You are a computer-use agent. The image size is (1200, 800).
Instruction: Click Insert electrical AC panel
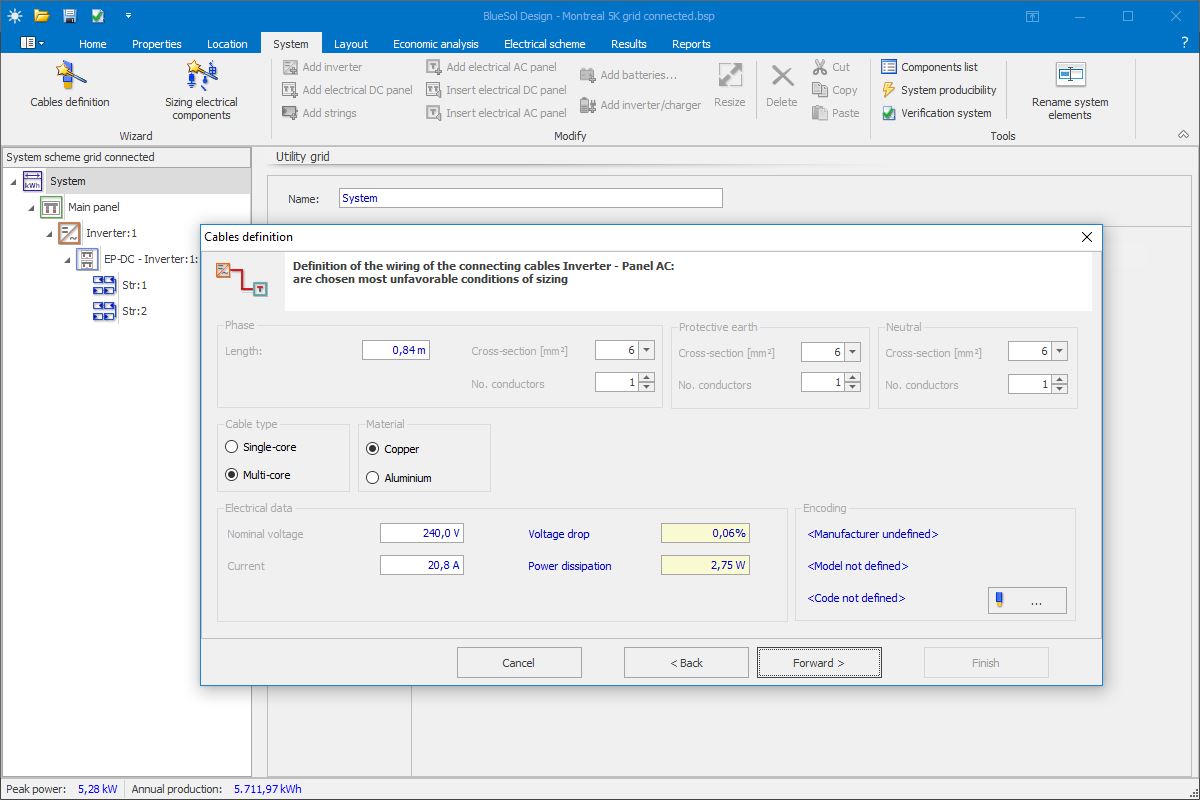coord(496,113)
